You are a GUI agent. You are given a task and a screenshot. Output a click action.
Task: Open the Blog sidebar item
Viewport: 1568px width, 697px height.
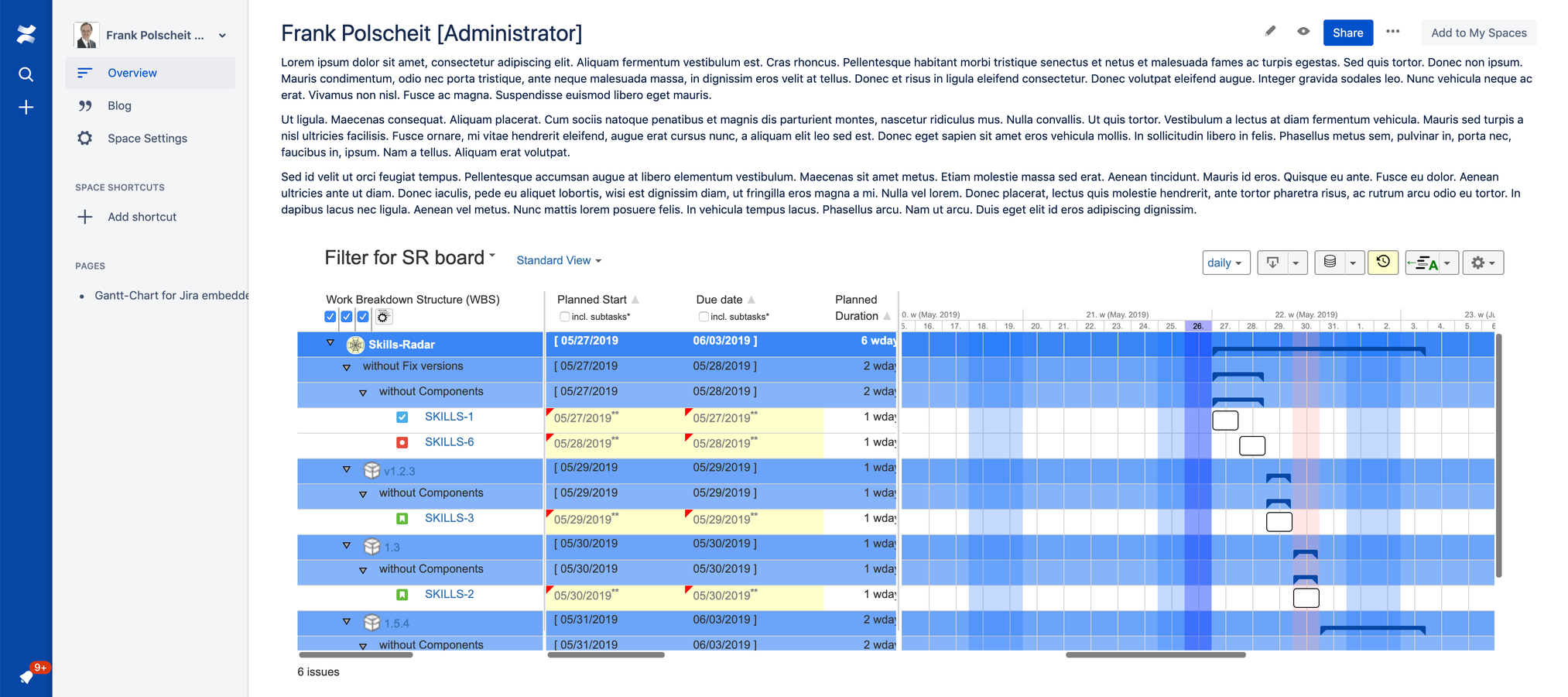pos(150,105)
